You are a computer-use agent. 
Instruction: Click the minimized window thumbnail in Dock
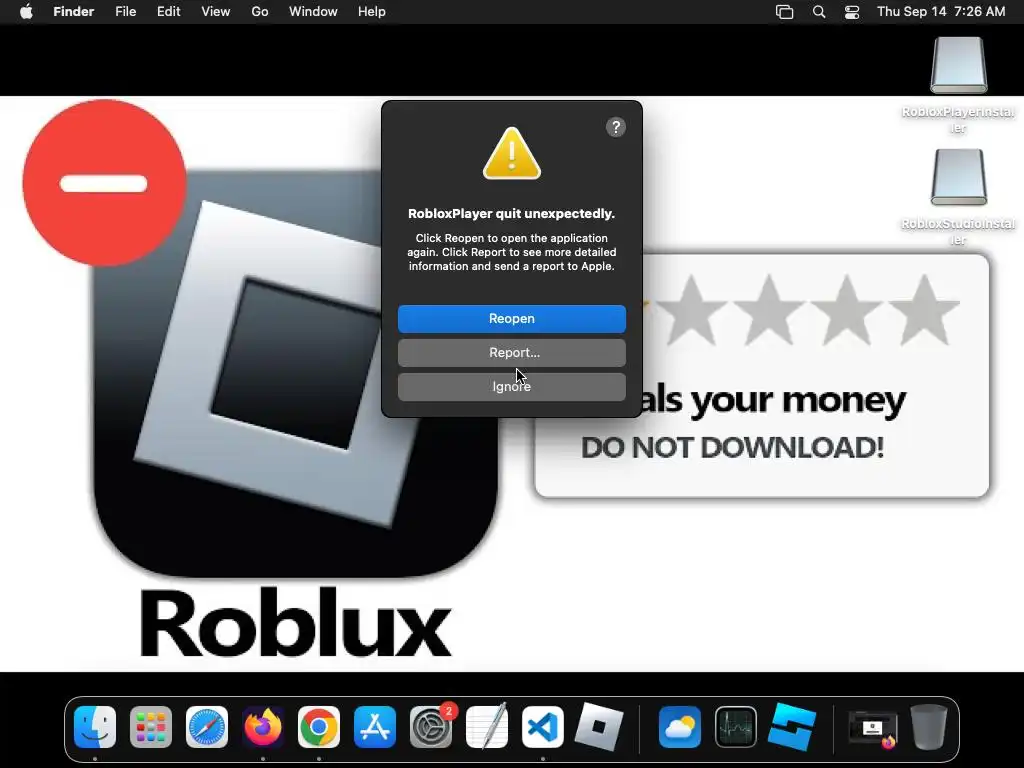872,729
